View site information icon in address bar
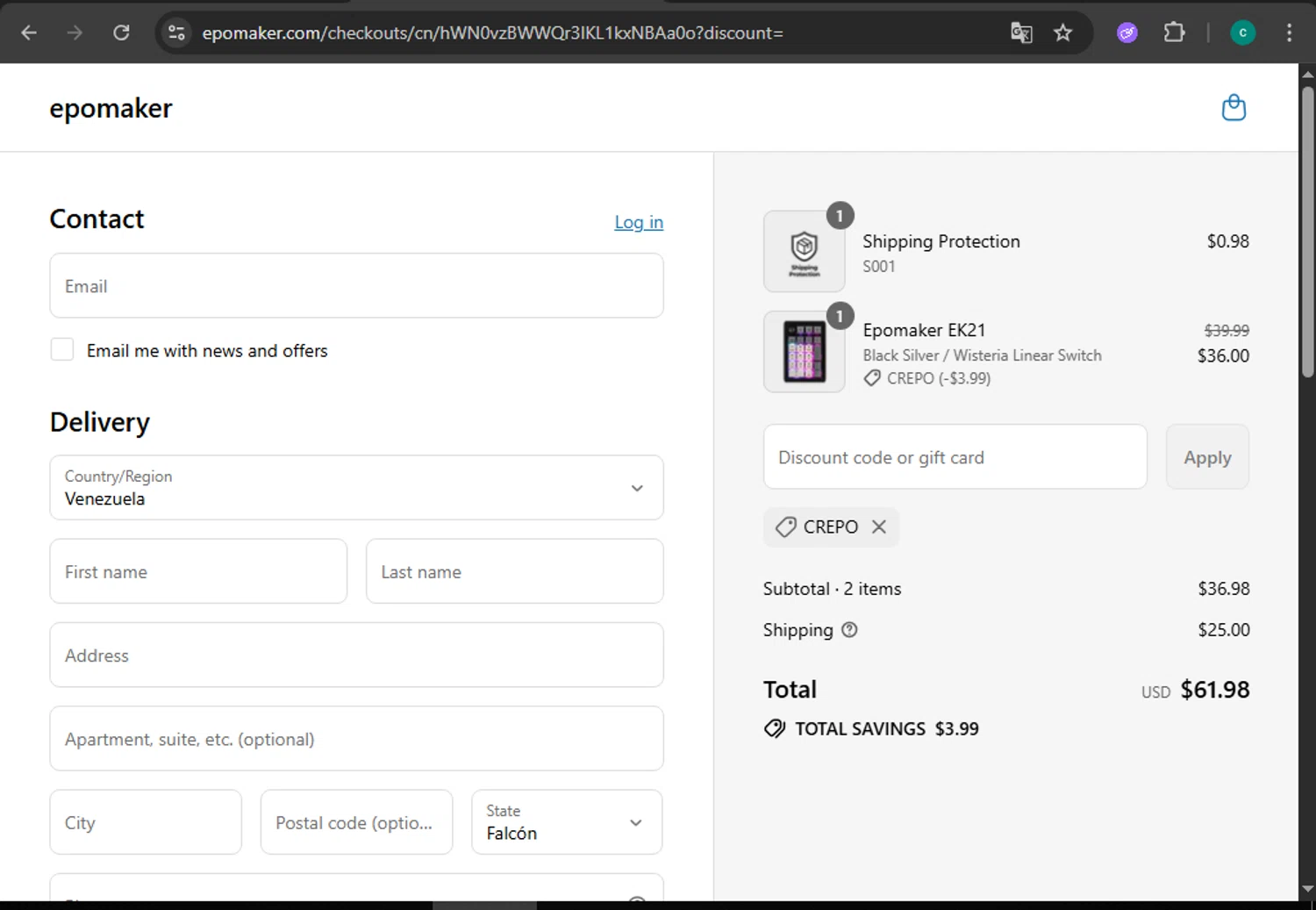The height and width of the screenshot is (910, 1316). (x=176, y=33)
